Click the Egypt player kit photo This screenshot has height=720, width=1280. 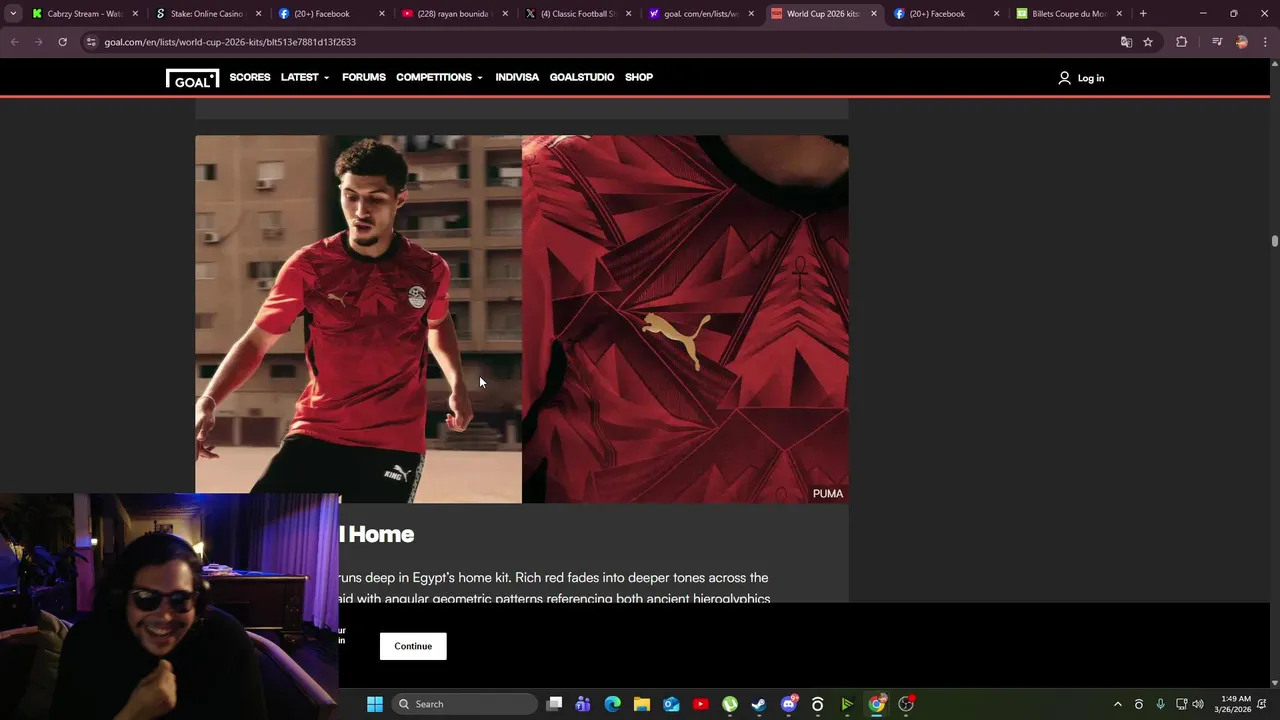[x=358, y=319]
